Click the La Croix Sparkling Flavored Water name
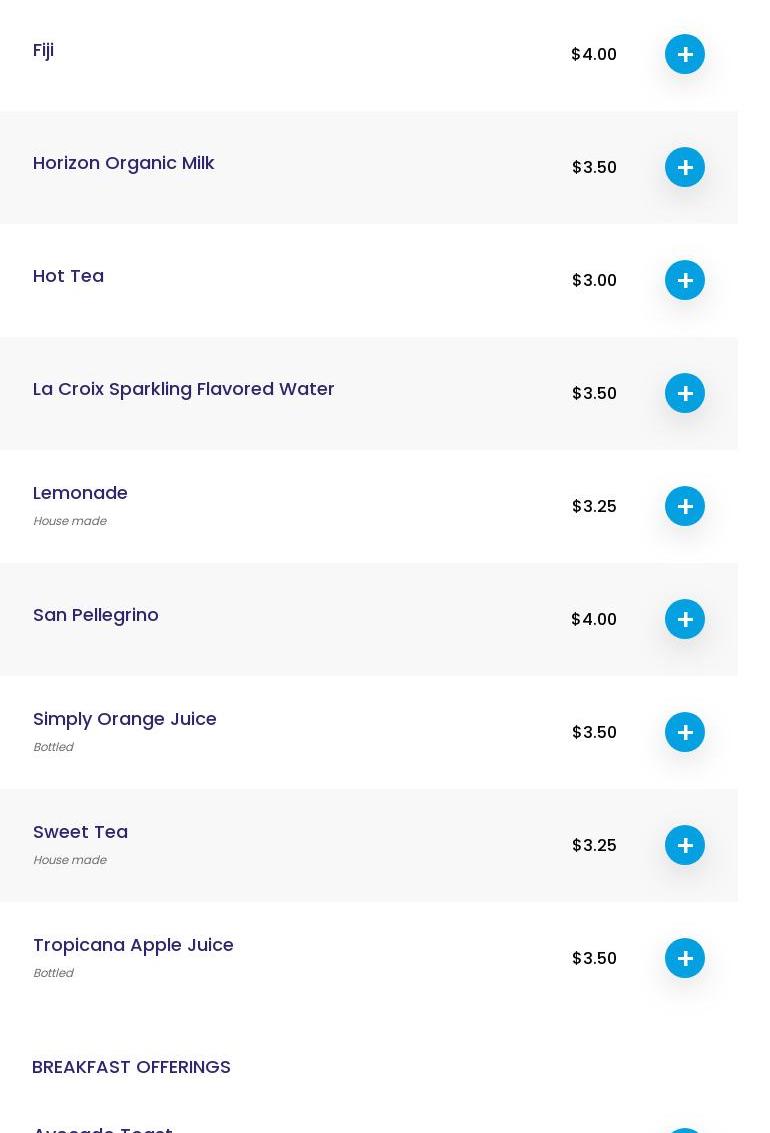The image size is (770, 1133). 183,389
